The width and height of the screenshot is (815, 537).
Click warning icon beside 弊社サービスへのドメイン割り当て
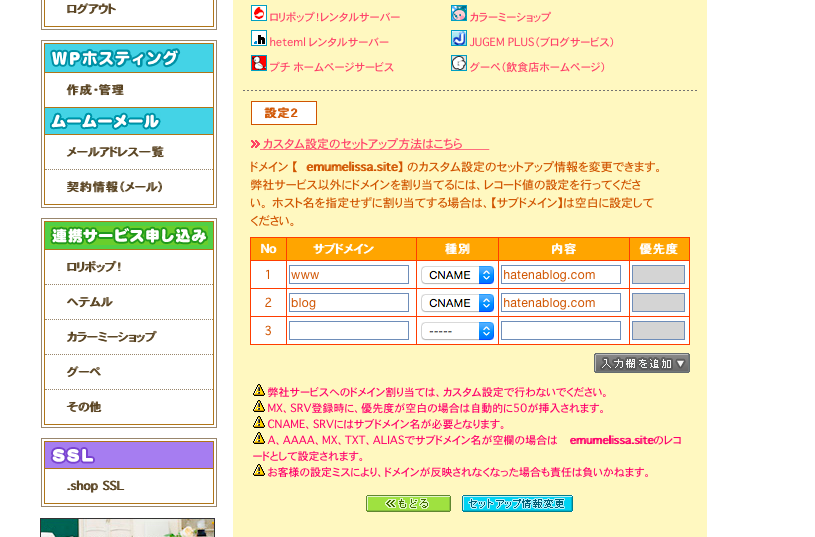259,390
